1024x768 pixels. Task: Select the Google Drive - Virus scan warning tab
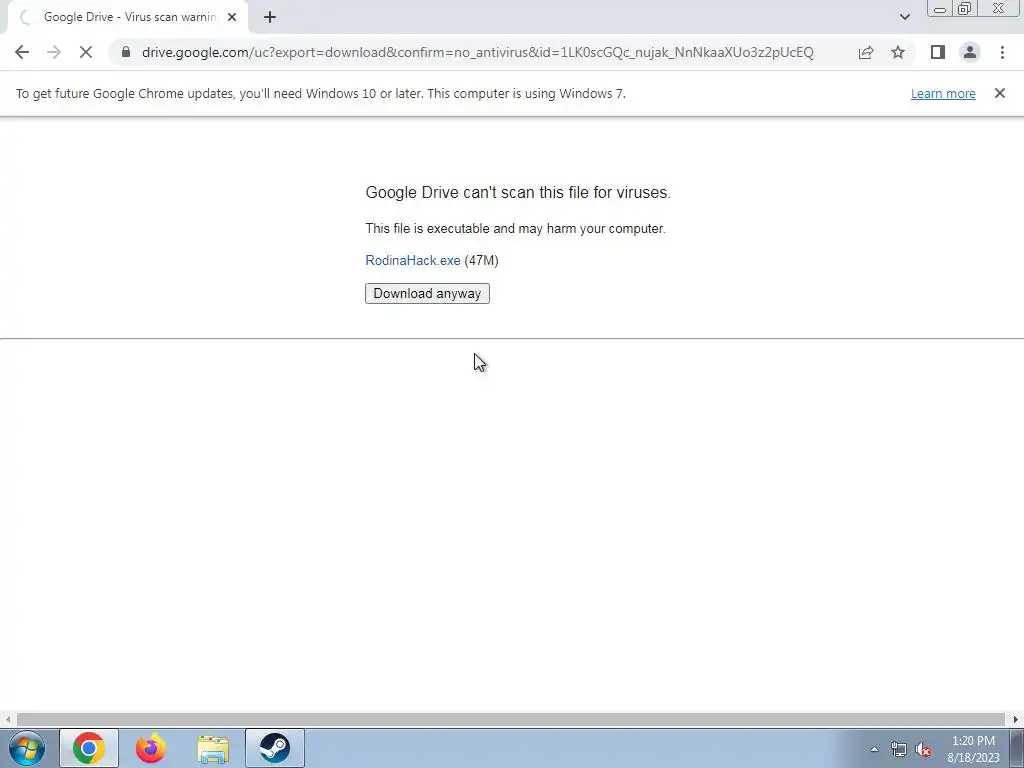[x=128, y=17]
